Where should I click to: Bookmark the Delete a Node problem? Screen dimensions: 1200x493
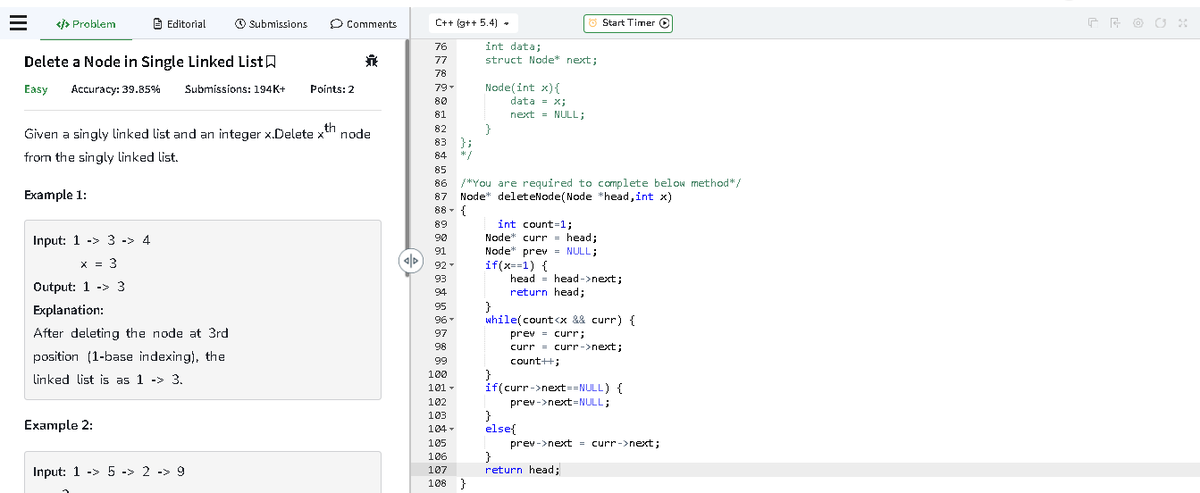(x=269, y=63)
